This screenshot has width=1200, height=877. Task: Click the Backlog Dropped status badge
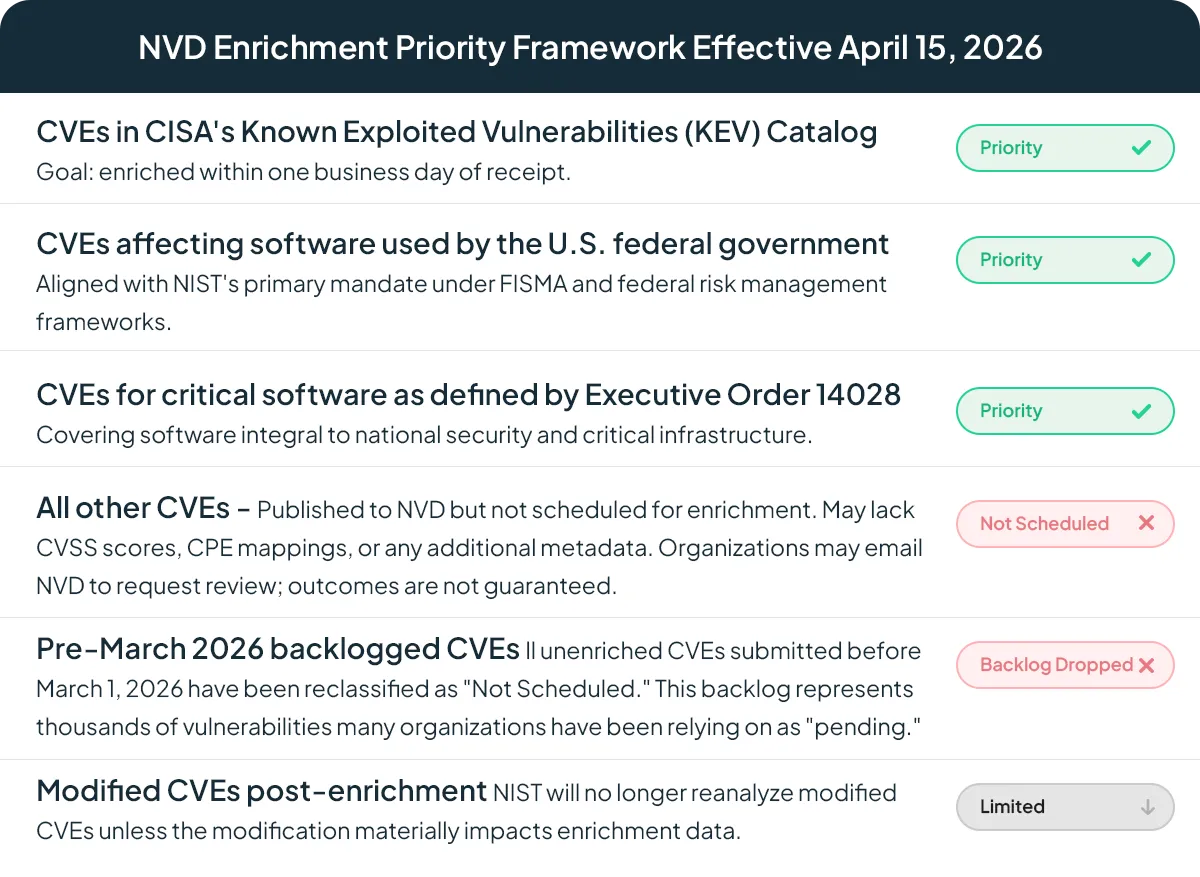tap(1065, 665)
